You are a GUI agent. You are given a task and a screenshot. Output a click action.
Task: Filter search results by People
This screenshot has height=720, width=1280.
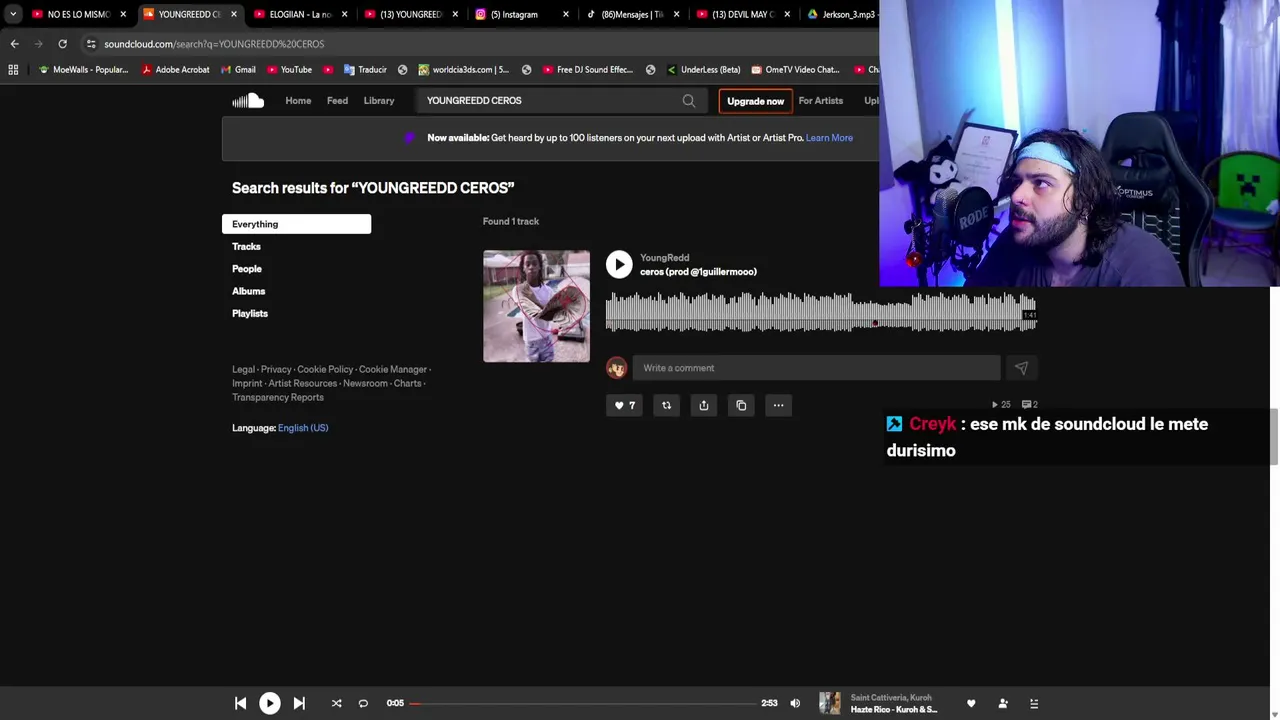[247, 269]
